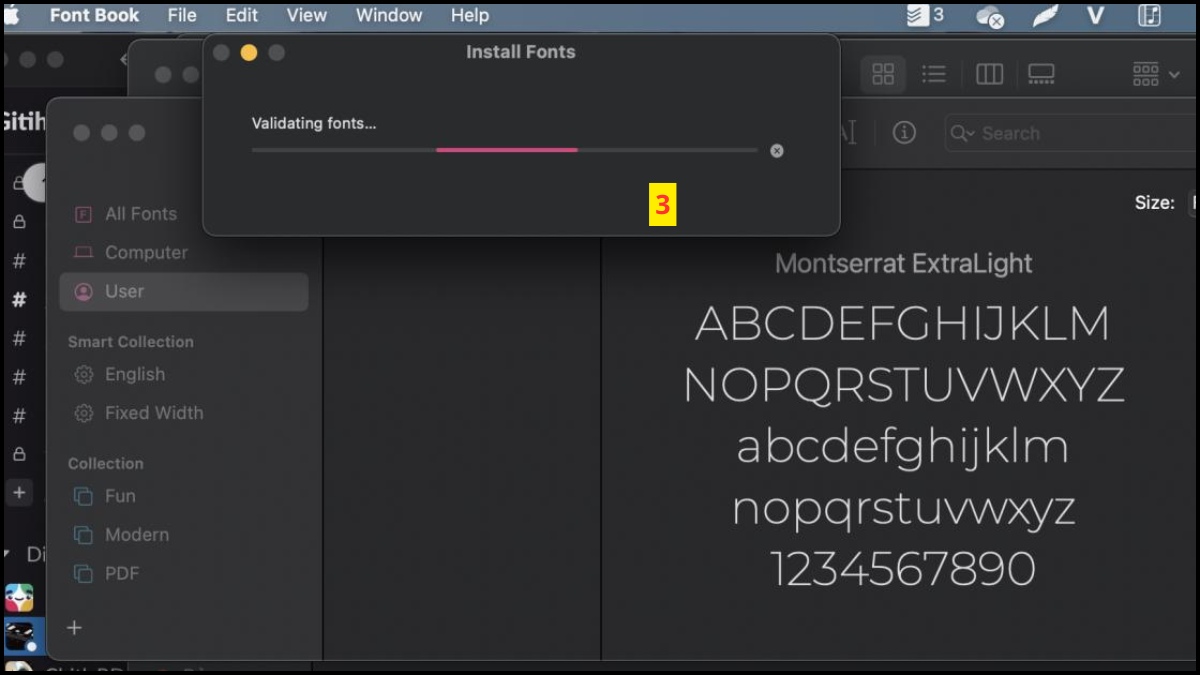1200x675 pixels.
Task: Select the Modern collection
Action: pos(137,535)
